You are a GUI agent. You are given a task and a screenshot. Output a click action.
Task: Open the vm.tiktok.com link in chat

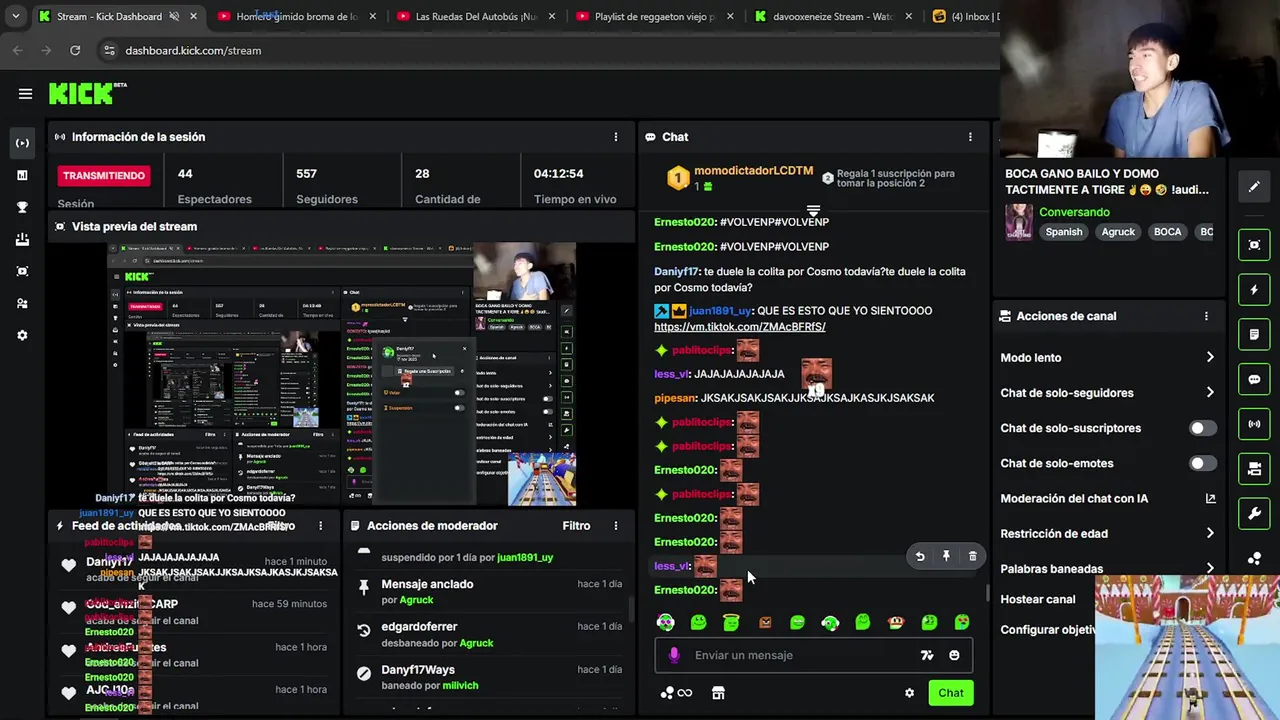[x=740, y=327]
